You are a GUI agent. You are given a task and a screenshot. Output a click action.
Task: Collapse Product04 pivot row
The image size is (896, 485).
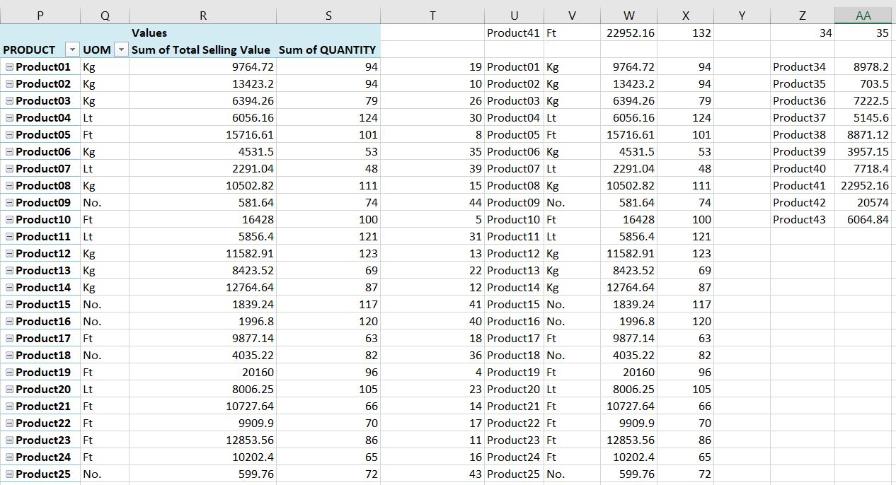[x=9, y=118]
